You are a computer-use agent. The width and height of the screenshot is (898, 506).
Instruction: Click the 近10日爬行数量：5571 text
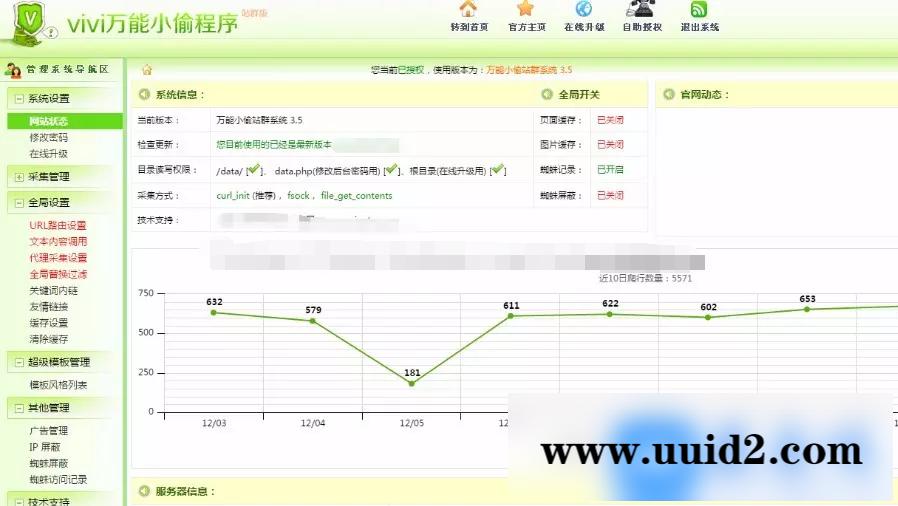click(645, 278)
